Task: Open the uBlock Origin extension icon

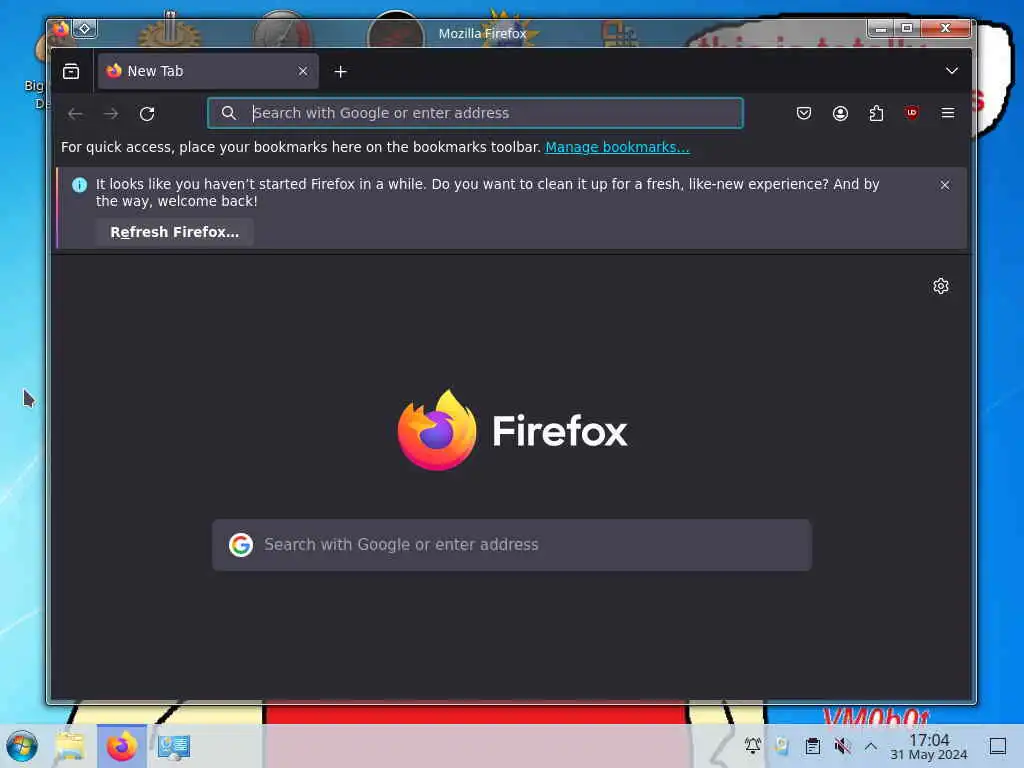Action: pos(912,113)
